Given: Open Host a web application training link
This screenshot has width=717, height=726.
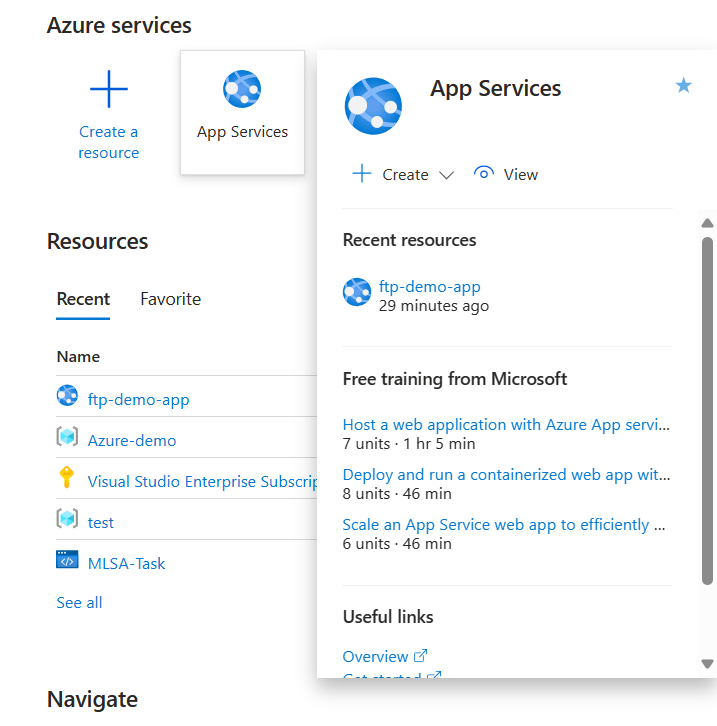Looking at the screenshot, I should point(506,425).
